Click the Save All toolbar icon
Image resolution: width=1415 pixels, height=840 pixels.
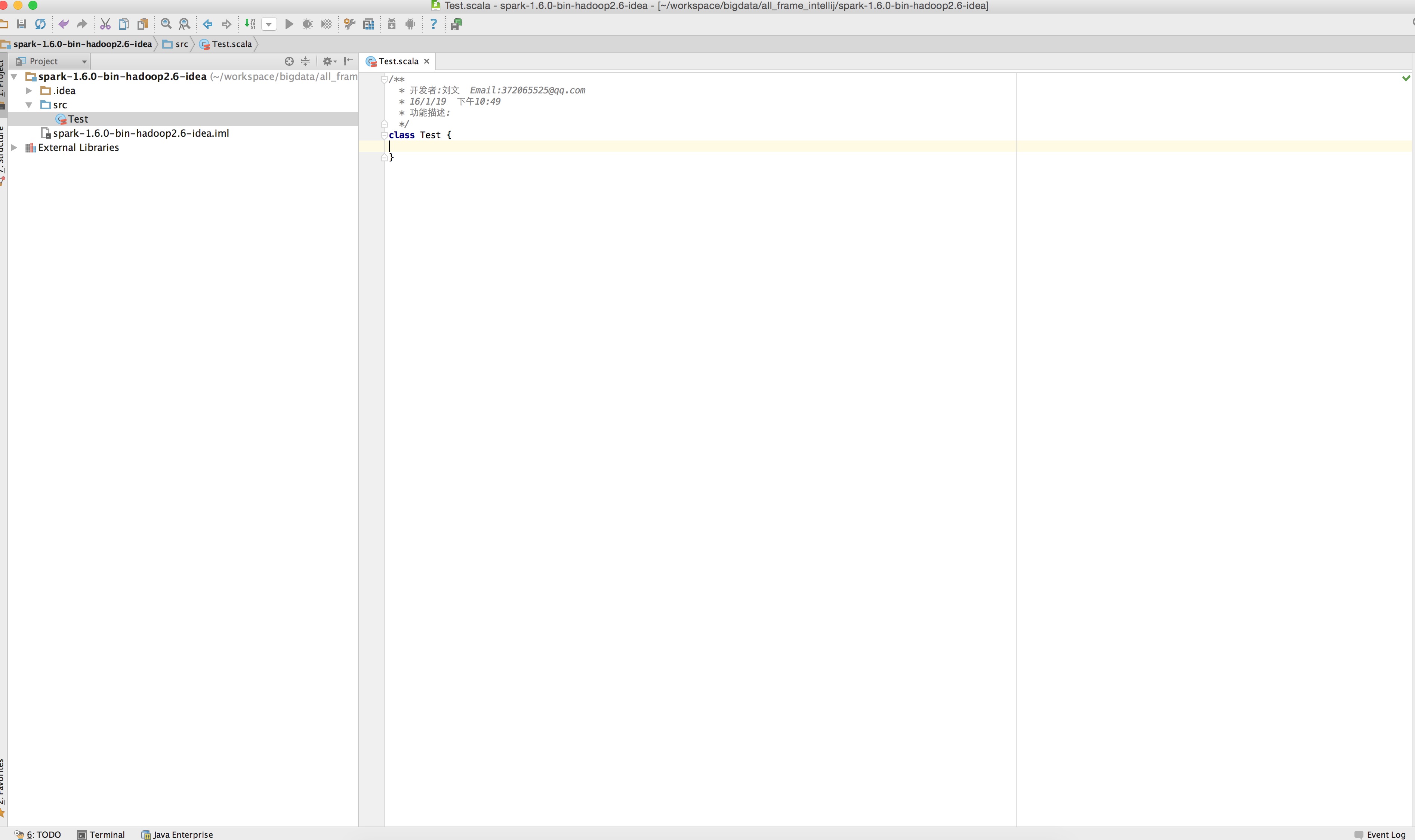point(22,24)
